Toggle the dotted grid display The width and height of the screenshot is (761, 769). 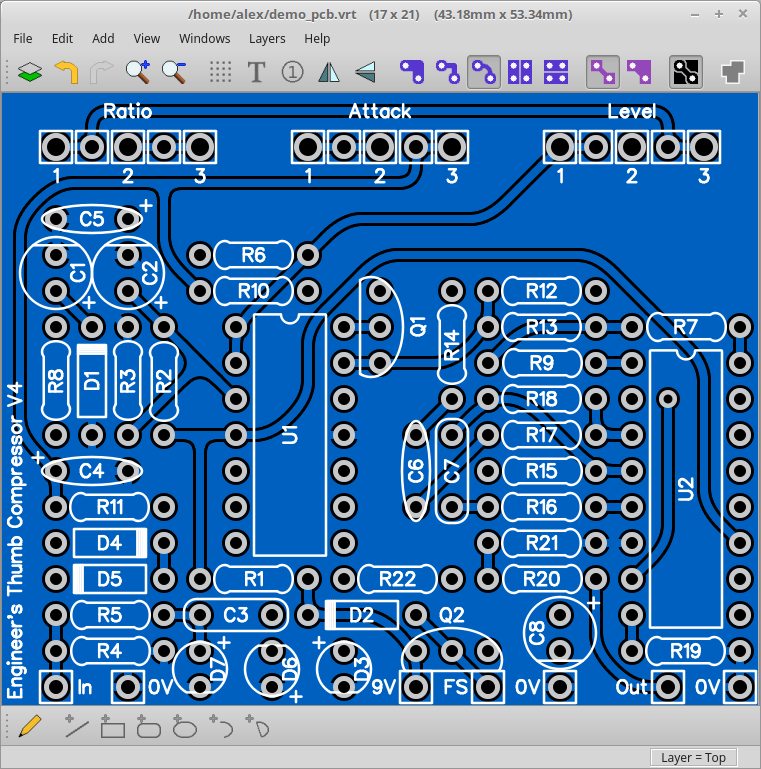click(x=220, y=72)
